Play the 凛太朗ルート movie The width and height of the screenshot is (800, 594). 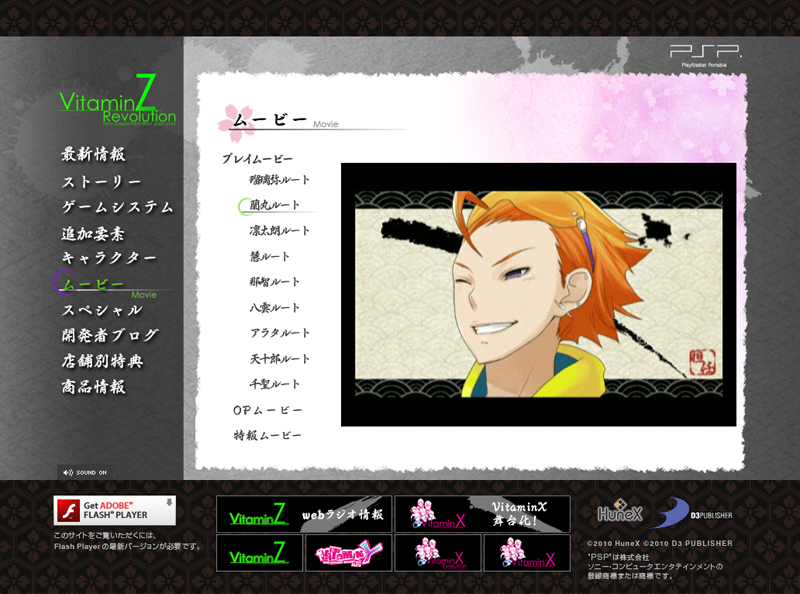coord(280,231)
